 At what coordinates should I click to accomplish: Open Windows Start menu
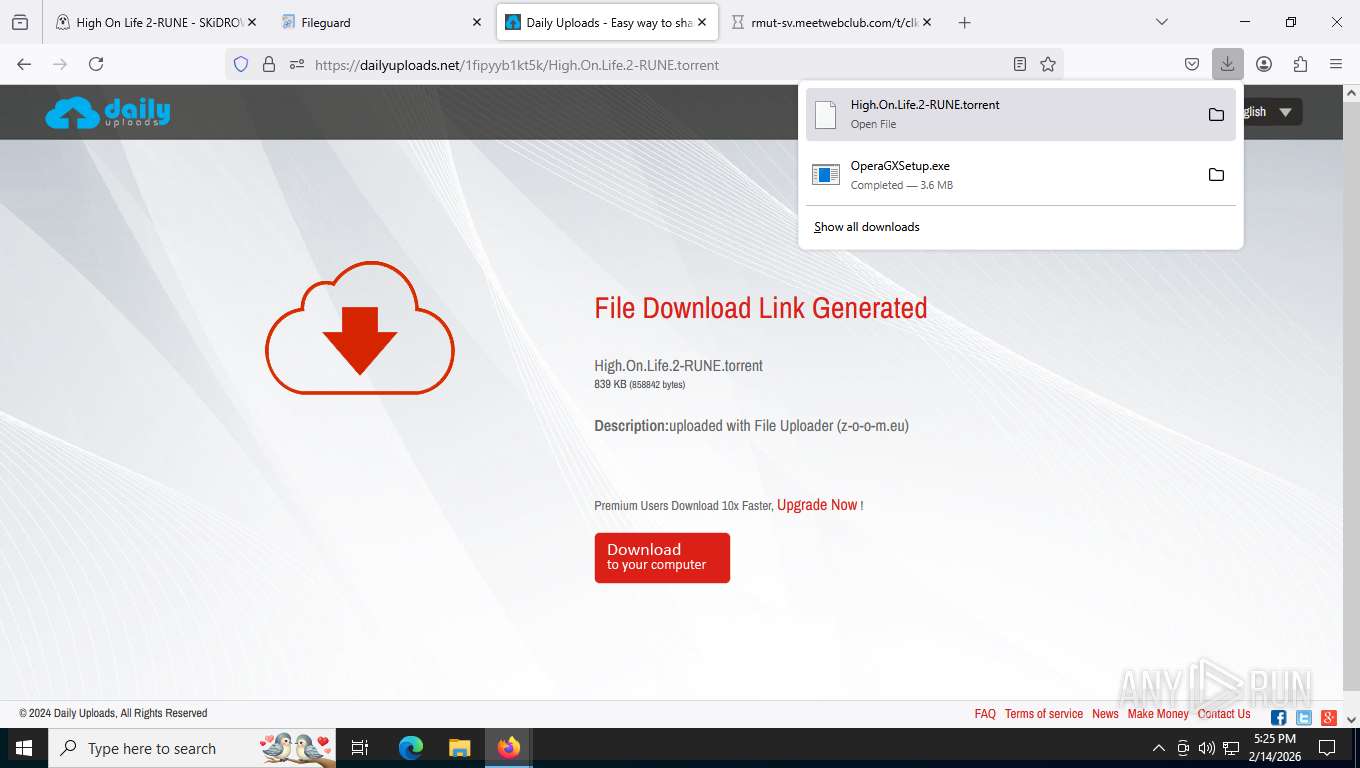point(23,748)
